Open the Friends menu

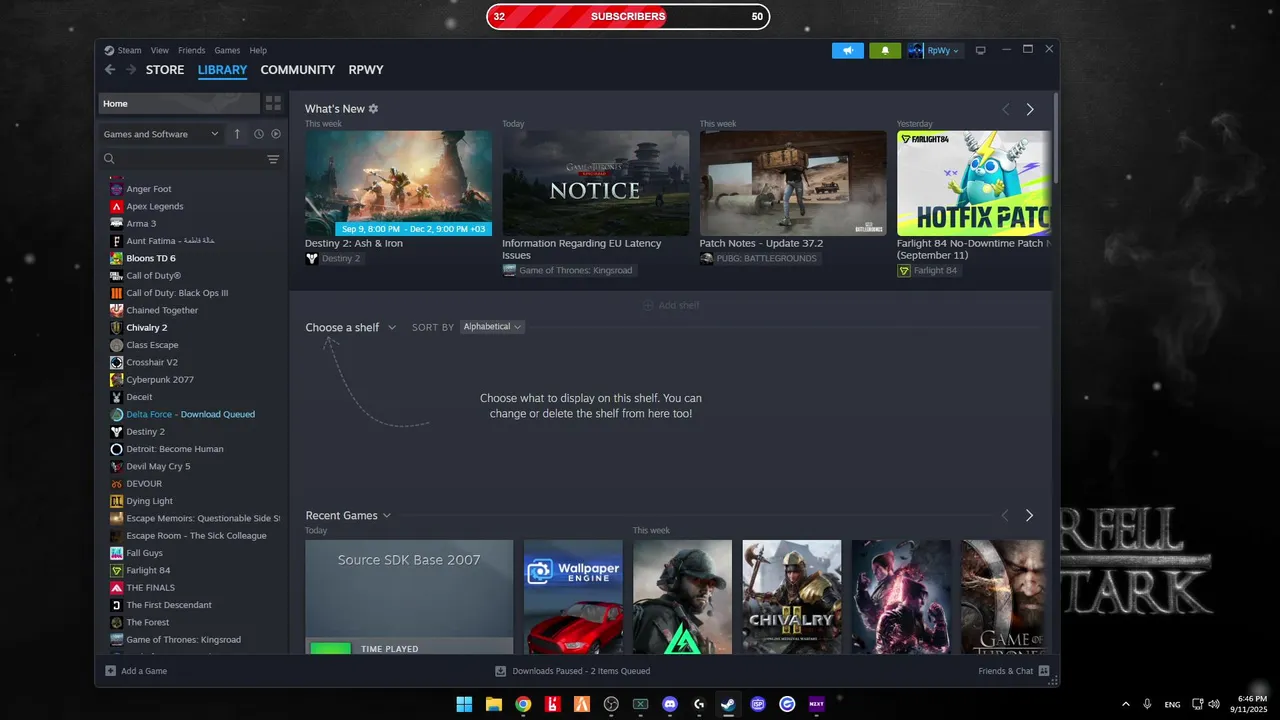pos(191,50)
